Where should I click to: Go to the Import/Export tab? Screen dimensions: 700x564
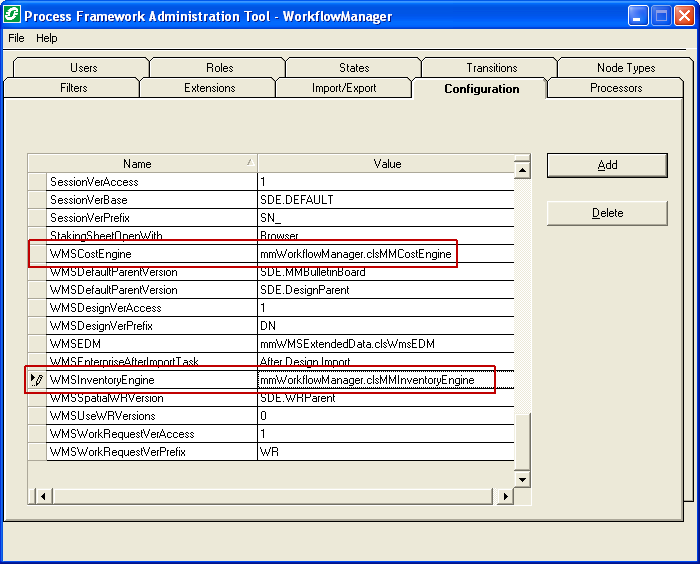pos(344,88)
